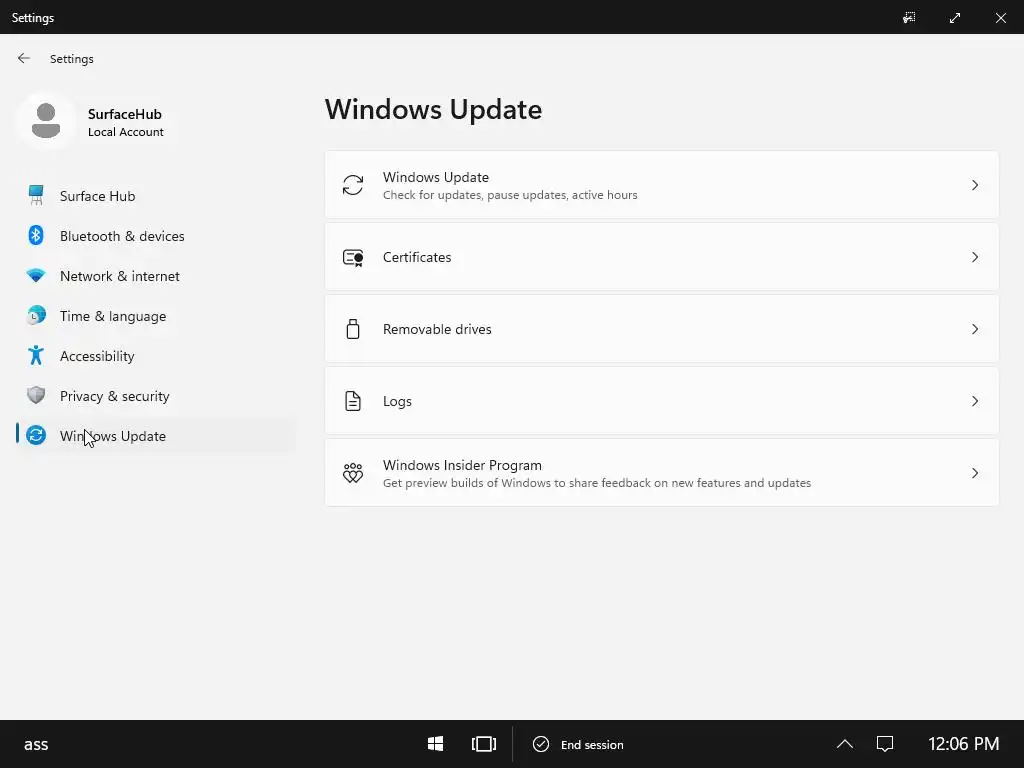
Task: Click the Certificates badge icon
Action: tap(353, 257)
